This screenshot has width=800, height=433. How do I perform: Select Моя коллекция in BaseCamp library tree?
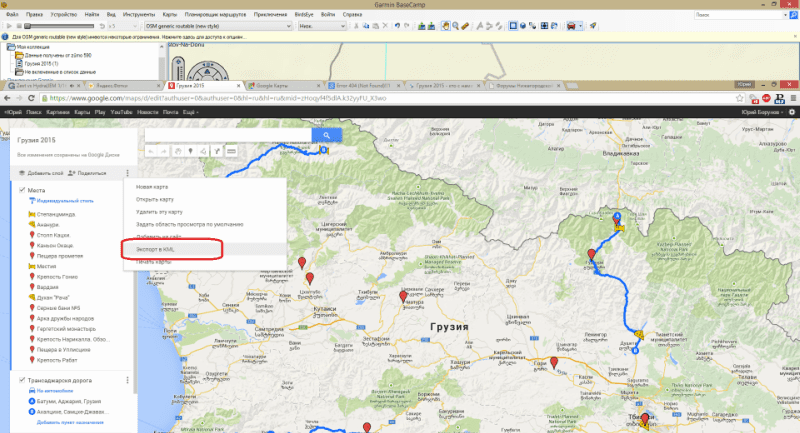(33, 47)
